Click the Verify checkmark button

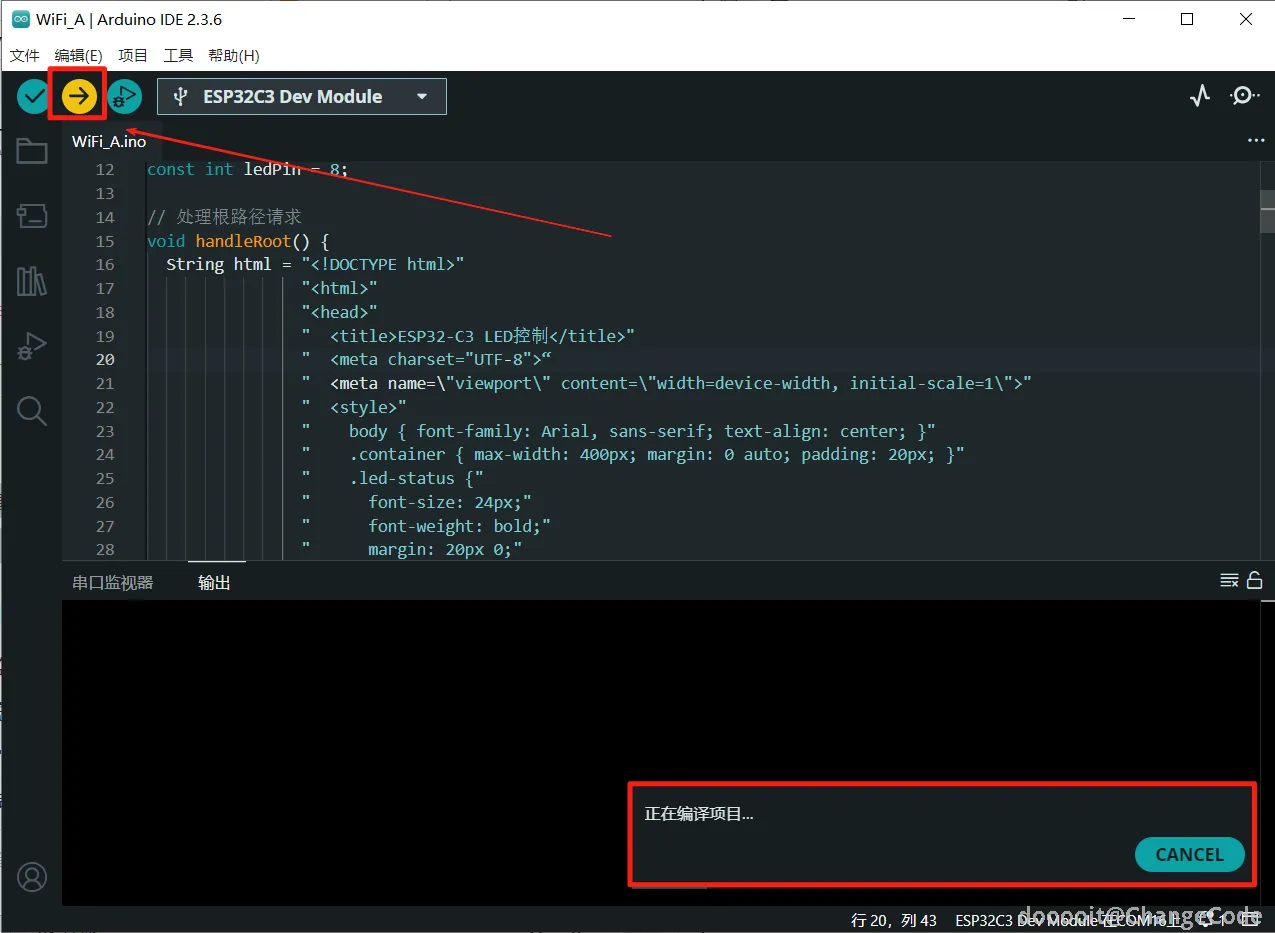click(34, 96)
